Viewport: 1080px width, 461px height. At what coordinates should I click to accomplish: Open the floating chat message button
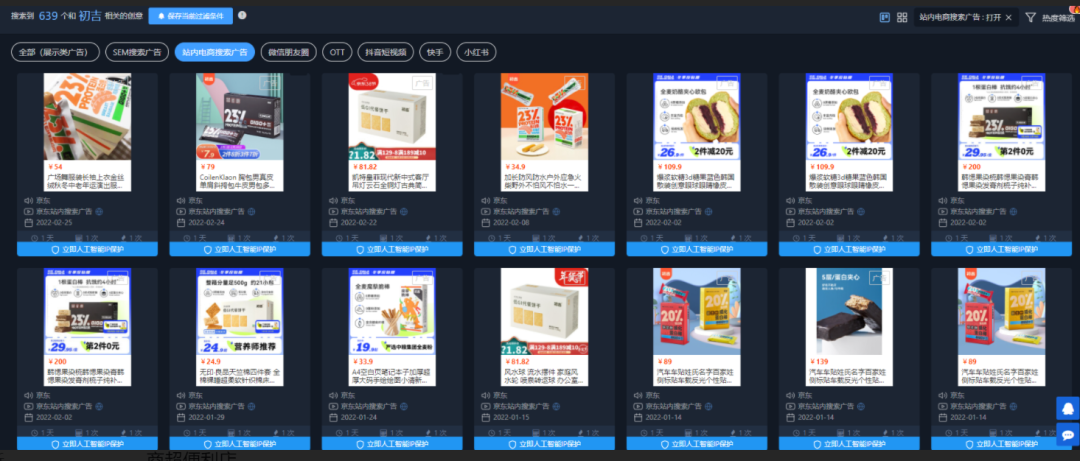(x=1068, y=435)
